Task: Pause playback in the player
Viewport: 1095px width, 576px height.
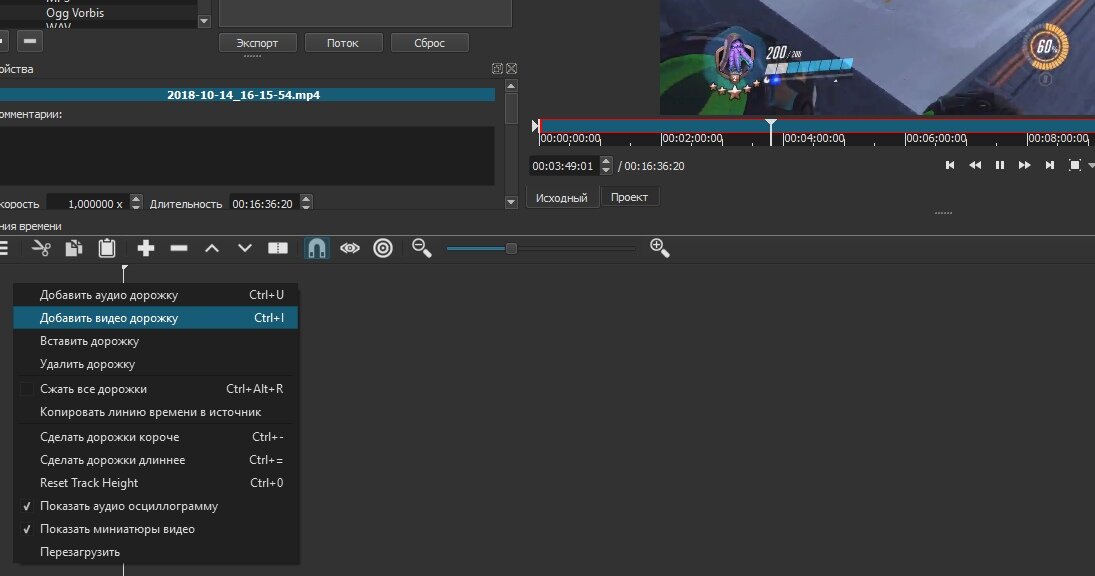Action: tap(1000, 165)
